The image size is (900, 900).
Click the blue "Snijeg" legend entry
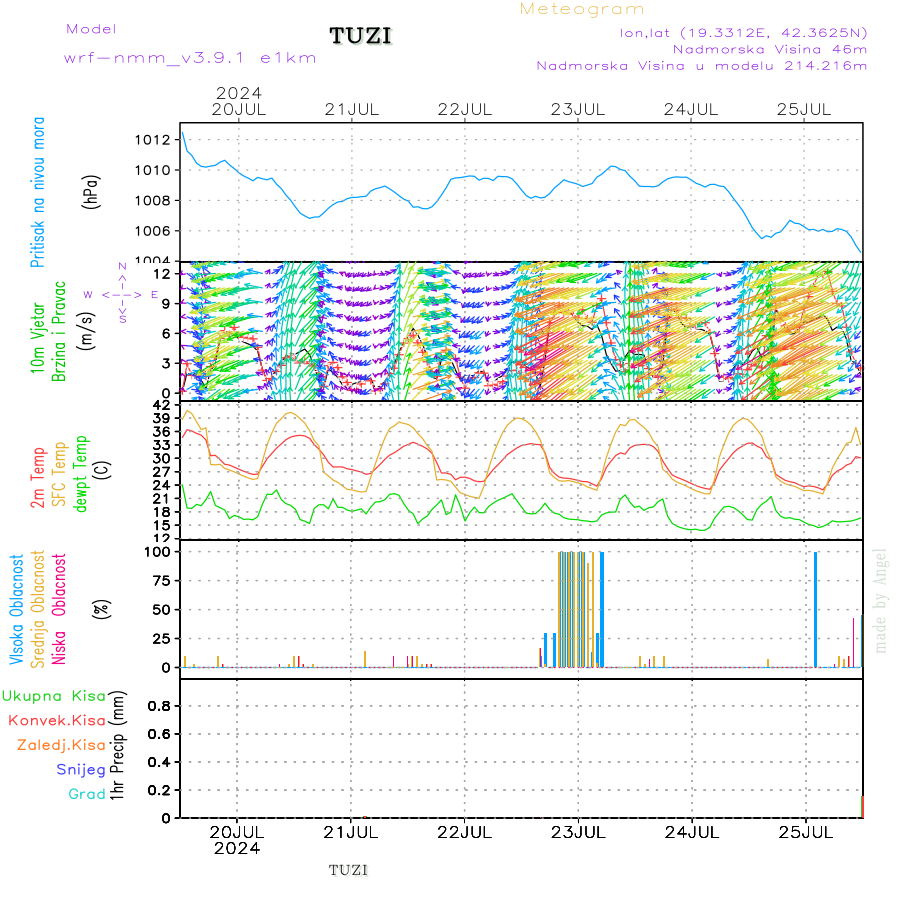pyautogui.click(x=81, y=770)
